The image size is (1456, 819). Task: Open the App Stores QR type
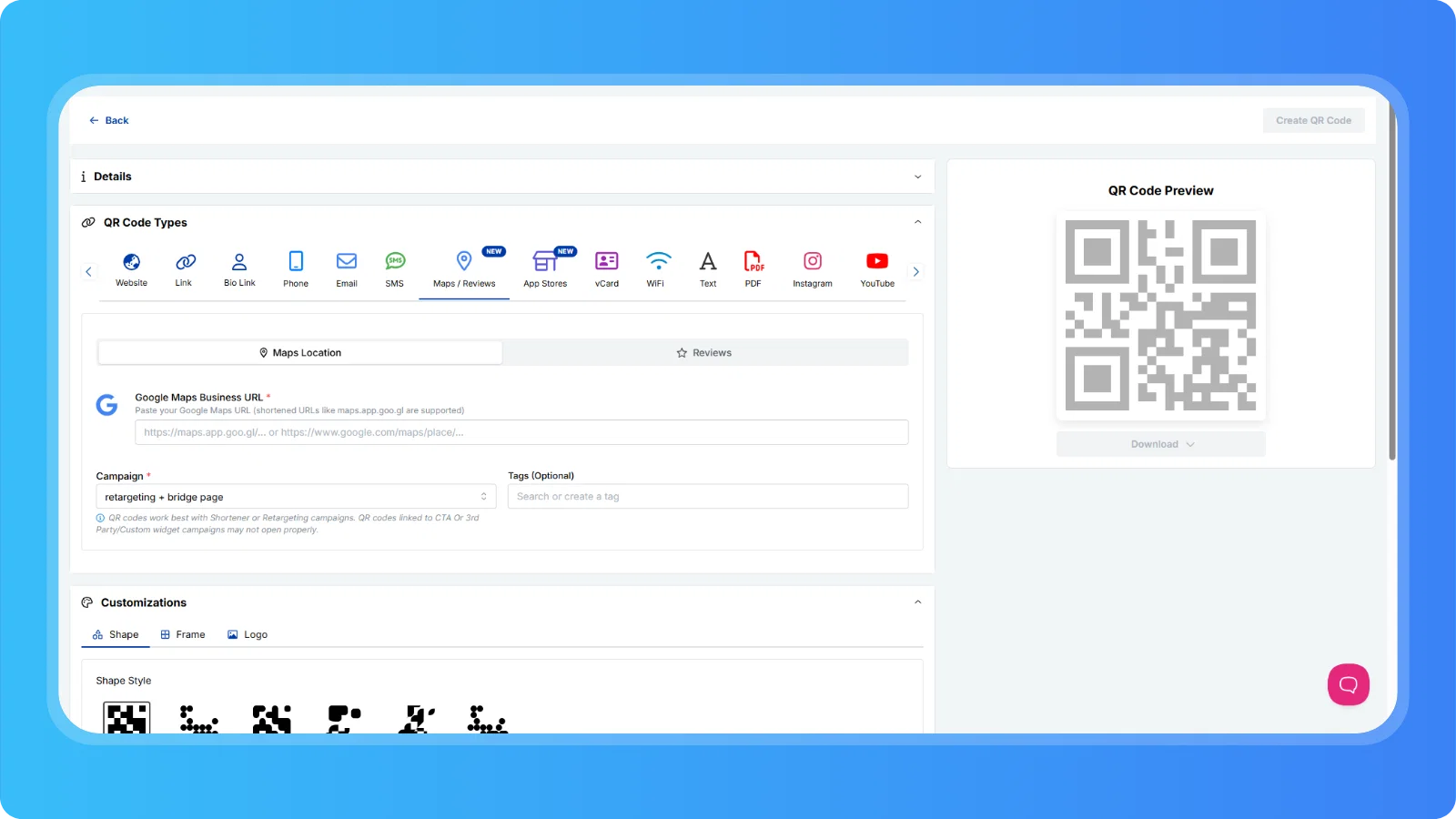pos(545,269)
